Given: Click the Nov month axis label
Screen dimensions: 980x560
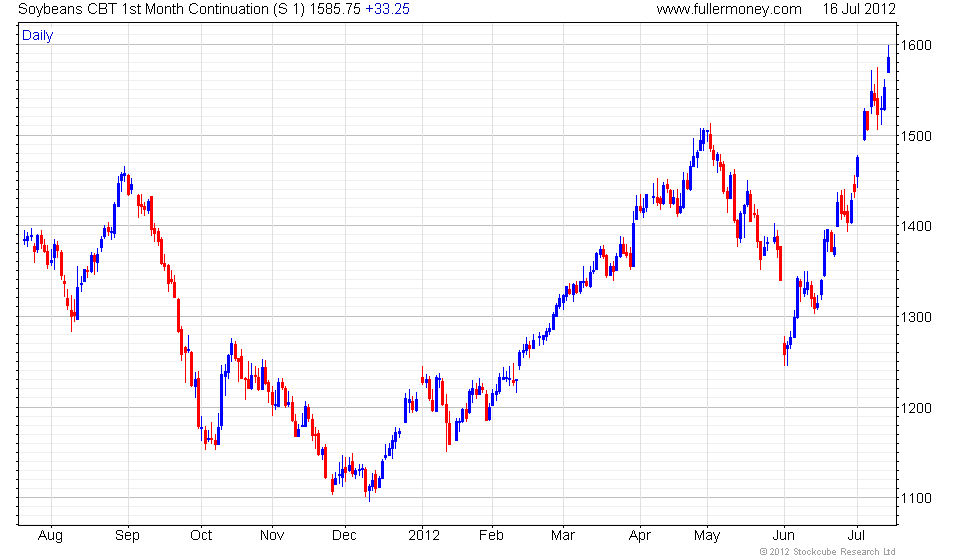Looking at the screenshot, I should coord(272,536).
